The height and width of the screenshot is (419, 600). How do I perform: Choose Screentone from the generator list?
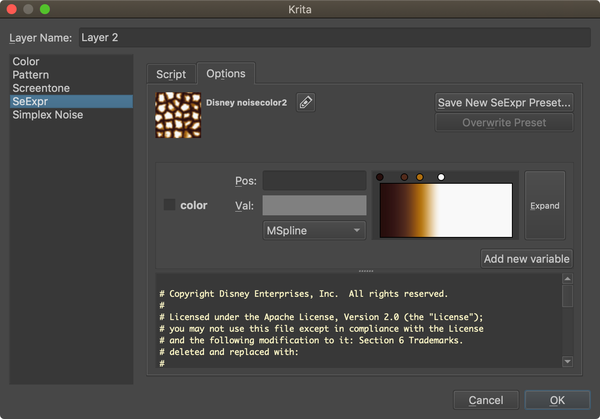click(x=40, y=88)
